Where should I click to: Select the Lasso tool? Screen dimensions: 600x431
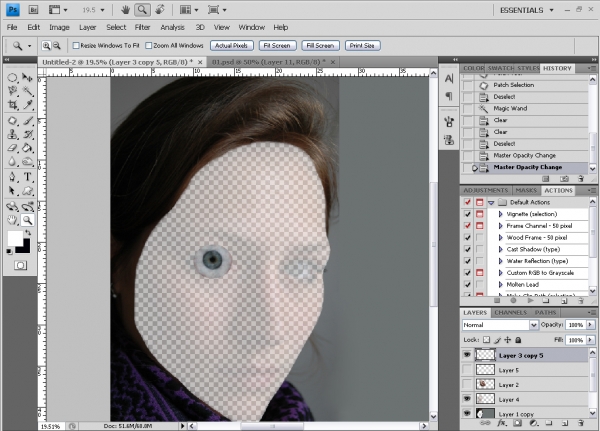[x=12, y=91]
